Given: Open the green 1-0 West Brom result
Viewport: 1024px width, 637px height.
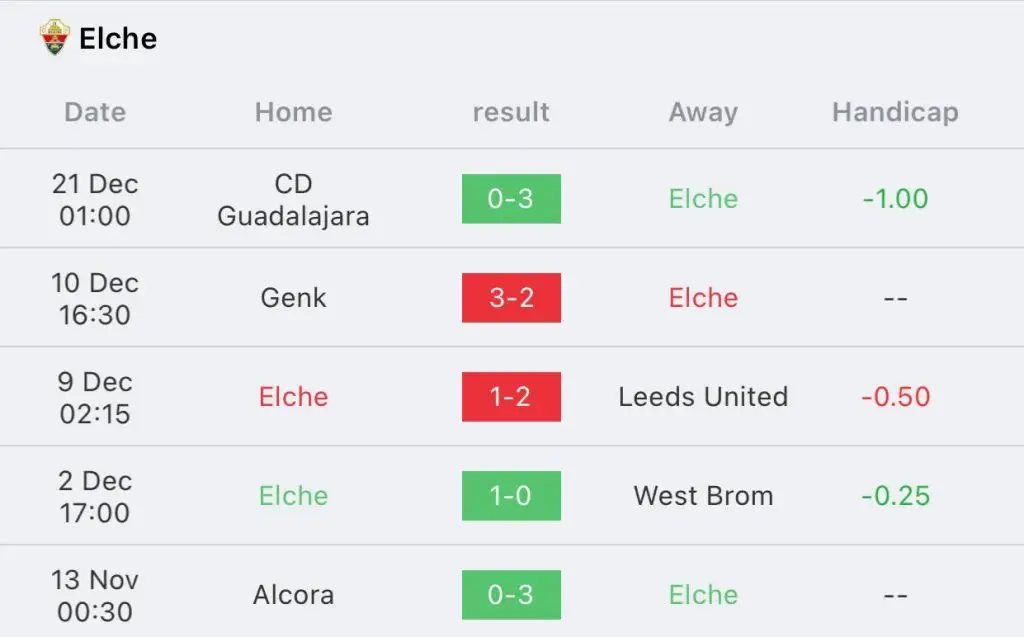Looking at the screenshot, I should click(511, 496).
